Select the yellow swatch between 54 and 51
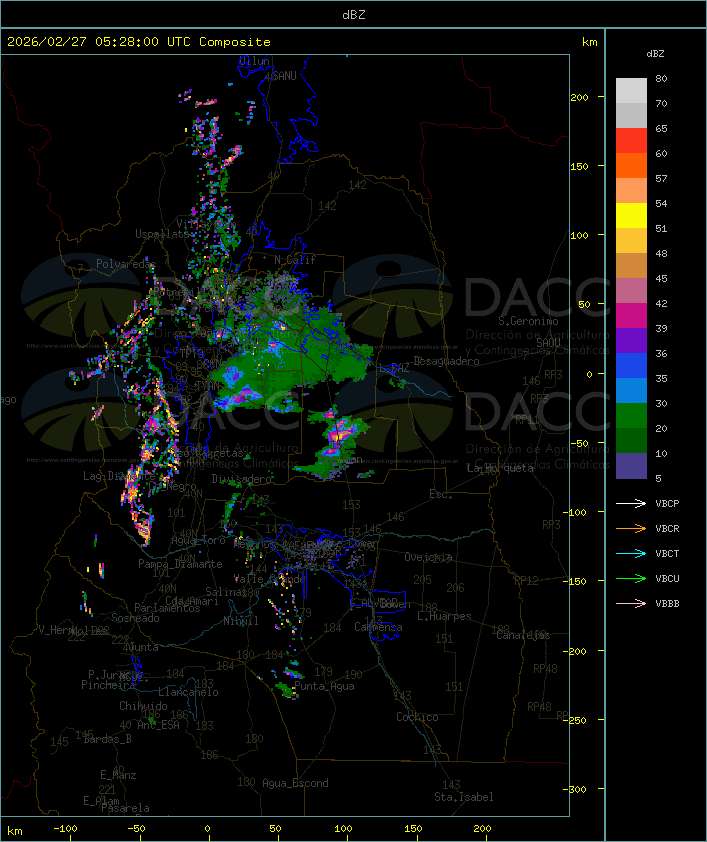This screenshot has width=707, height=842. click(x=631, y=216)
